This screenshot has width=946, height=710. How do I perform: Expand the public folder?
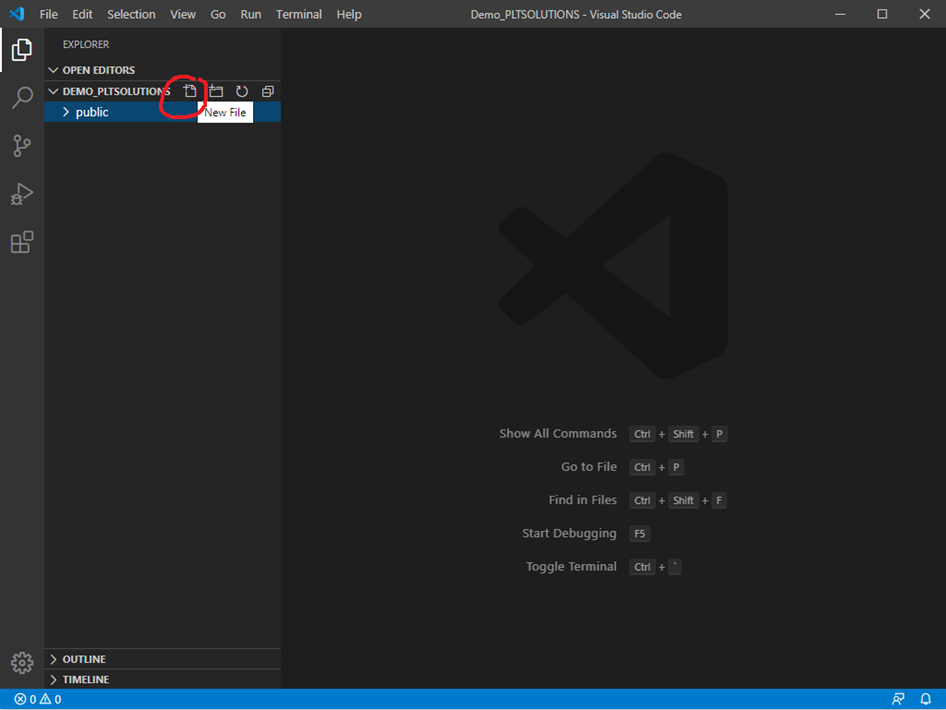(x=162, y=112)
